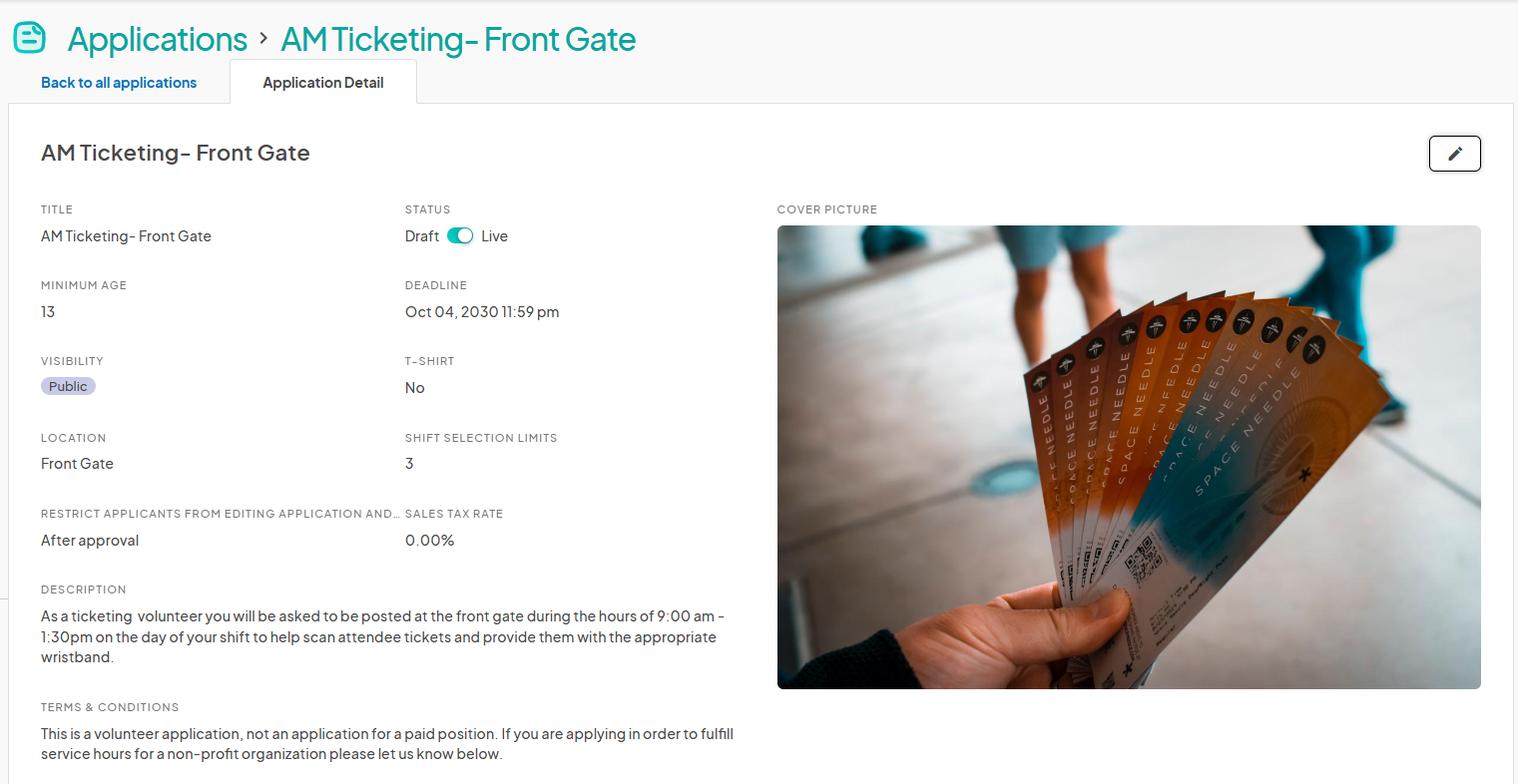Click the breadcrumb chevron separator

263,39
